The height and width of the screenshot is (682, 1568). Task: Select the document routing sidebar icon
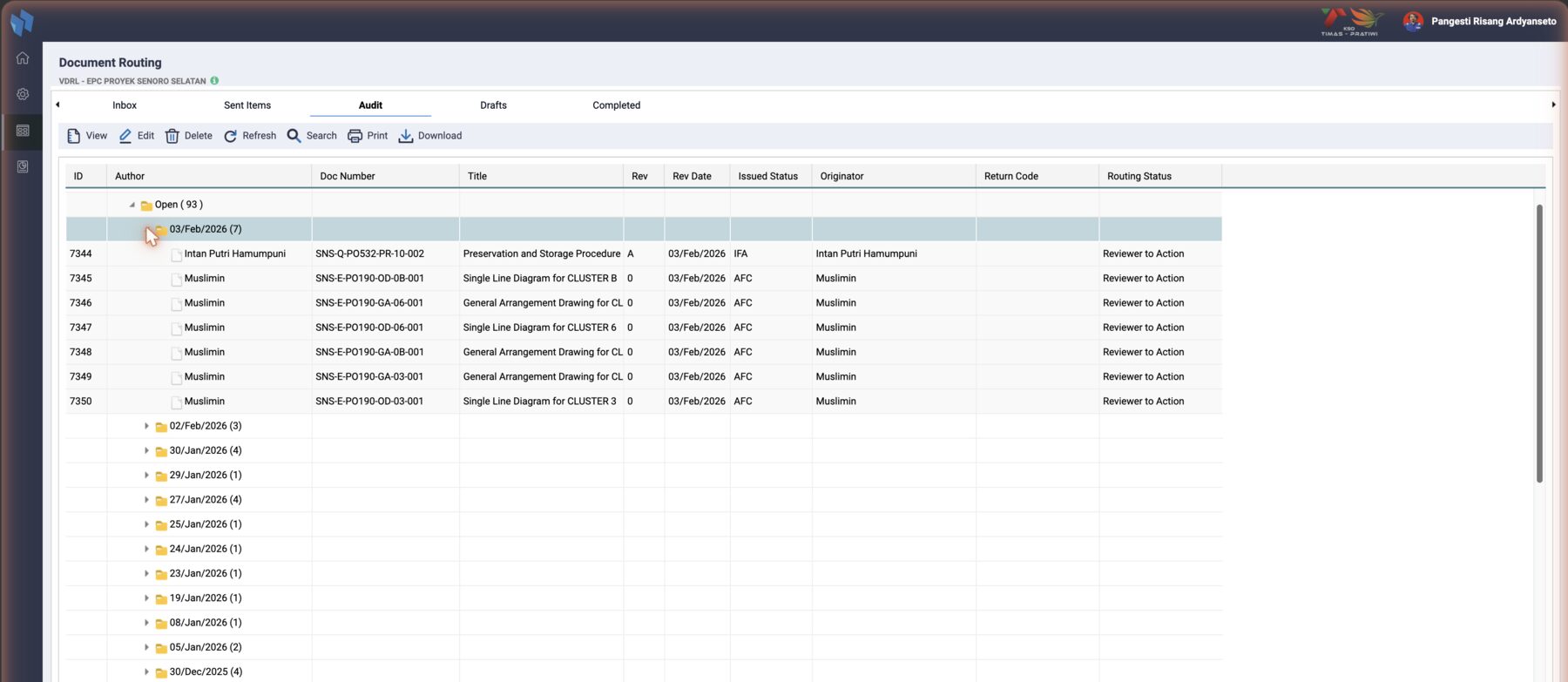click(23, 131)
